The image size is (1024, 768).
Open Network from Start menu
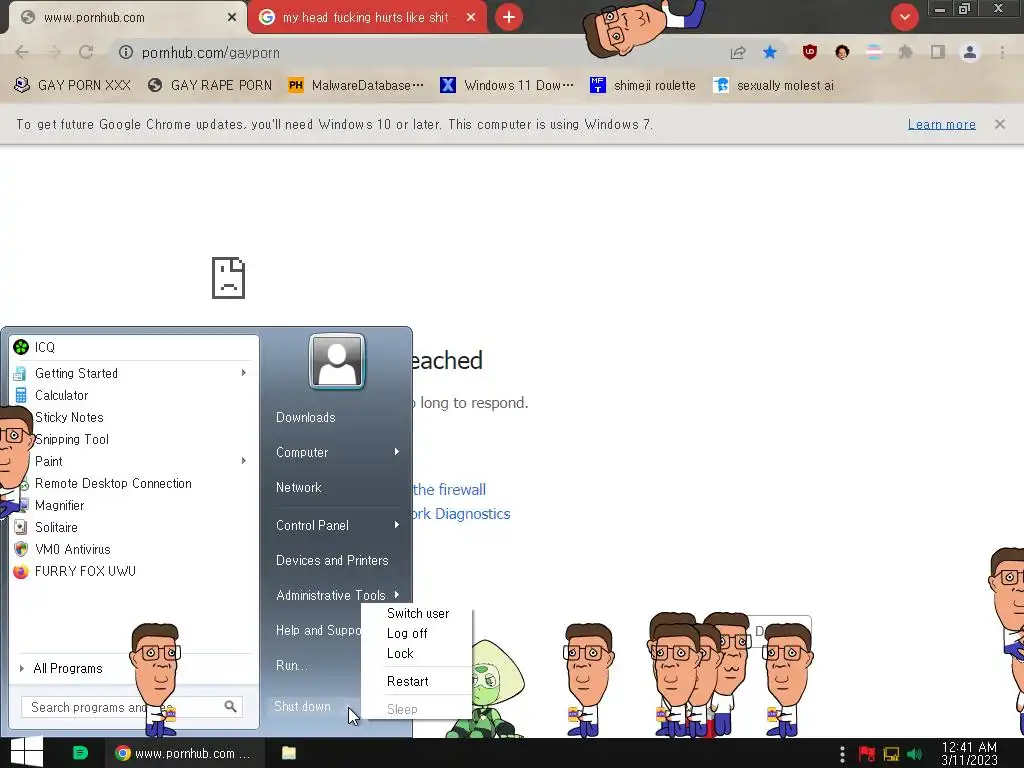pos(298,487)
